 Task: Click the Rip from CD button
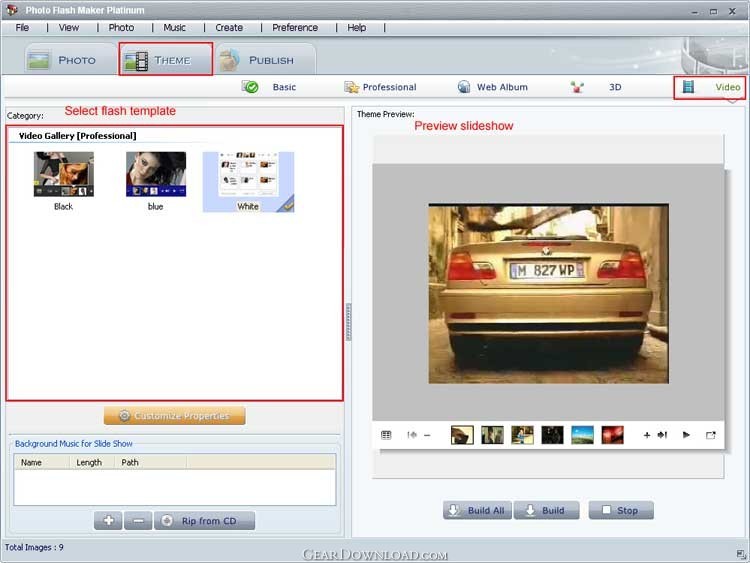205,521
